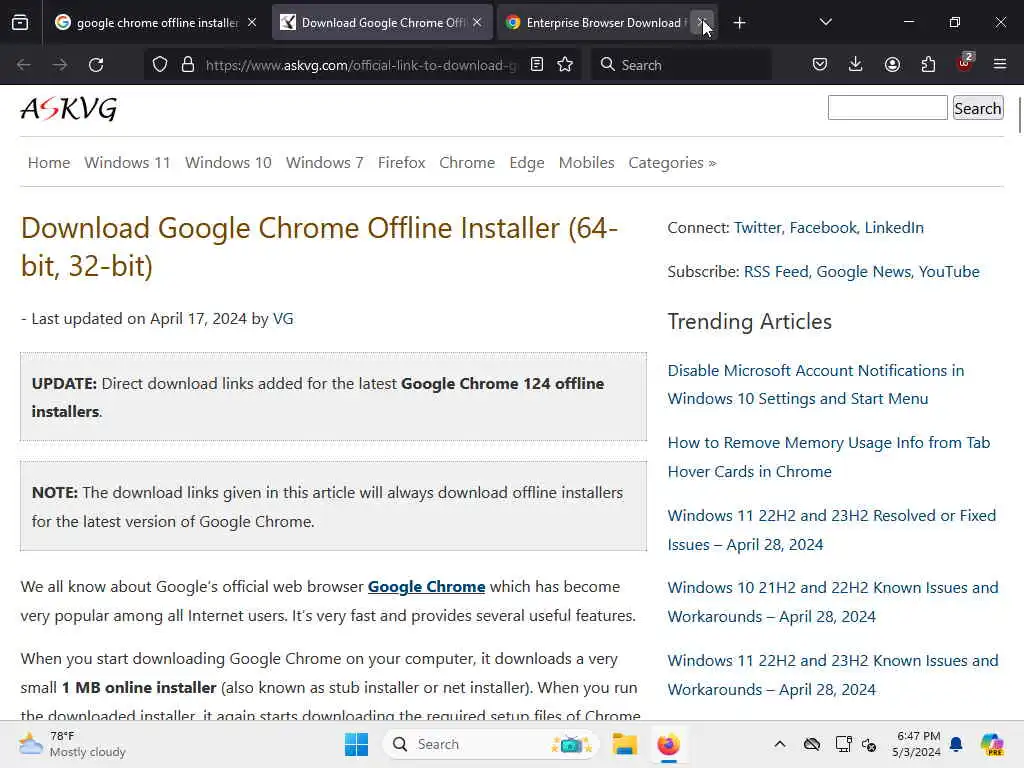This screenshot has height=768, width=1024.
Task: Click the taskbar Search box
Action: click(x=491, y=744)
